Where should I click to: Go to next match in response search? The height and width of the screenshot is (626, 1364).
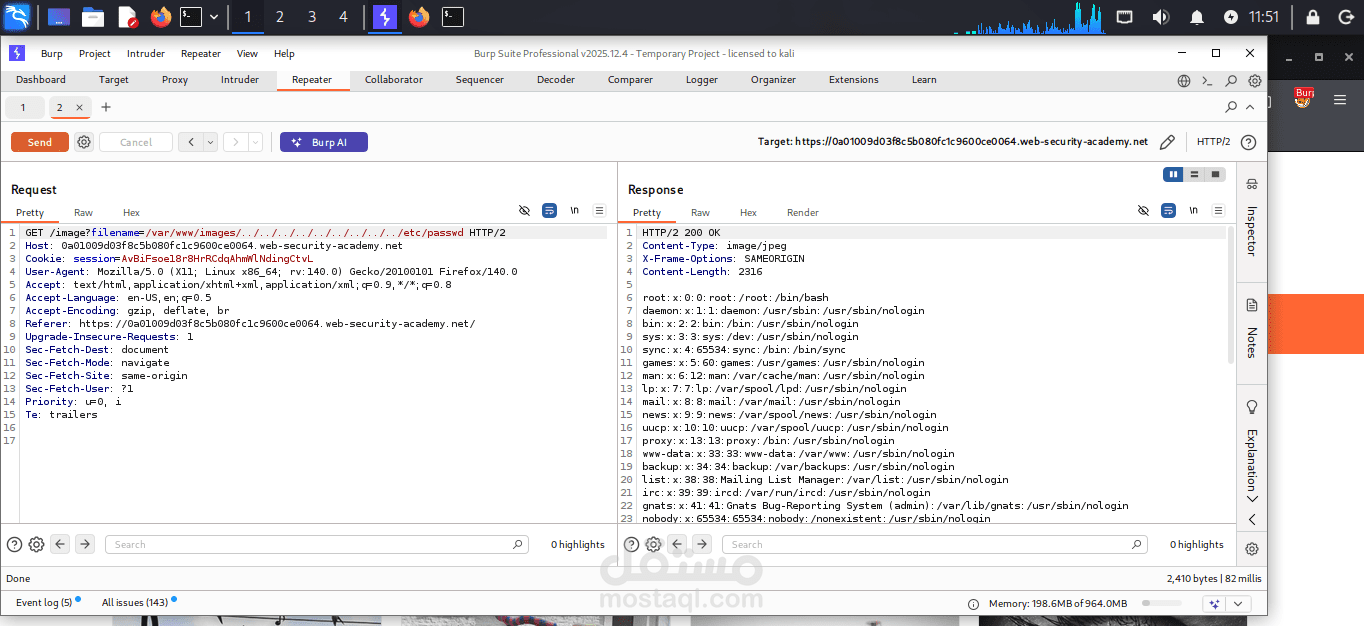pyautogui.click(x=702, y=544)
